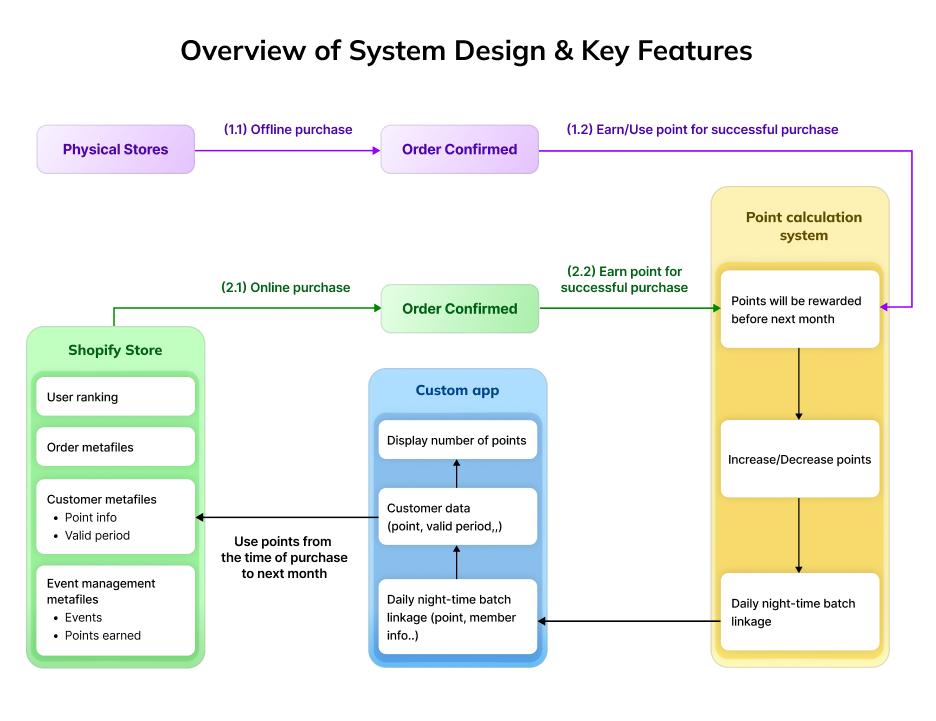Click the User ranking box
Screen dimensions: 936x721
[x=116, y=397]
